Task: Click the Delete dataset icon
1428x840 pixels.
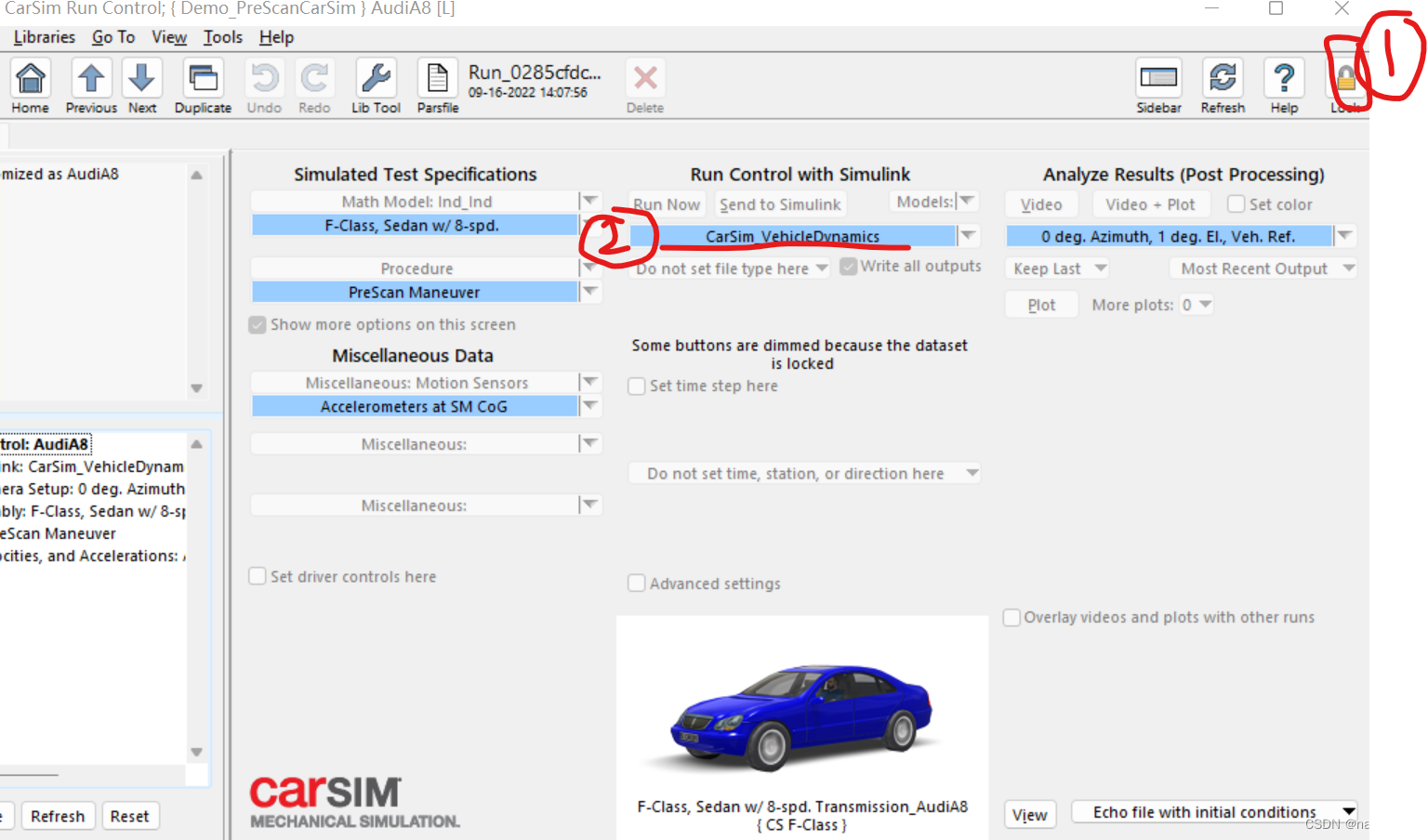Action: (645, 79)
